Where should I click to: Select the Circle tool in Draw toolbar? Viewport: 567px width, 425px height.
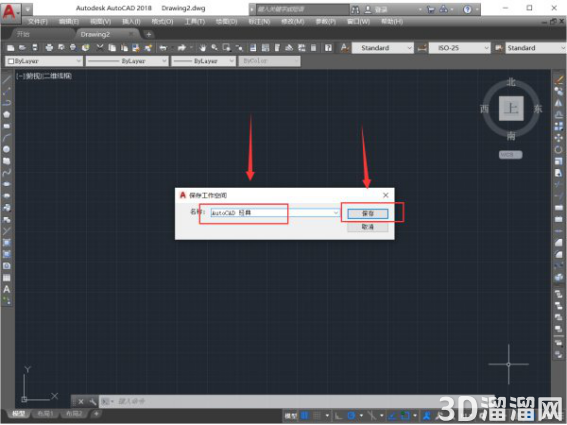[x=7, y=149]
